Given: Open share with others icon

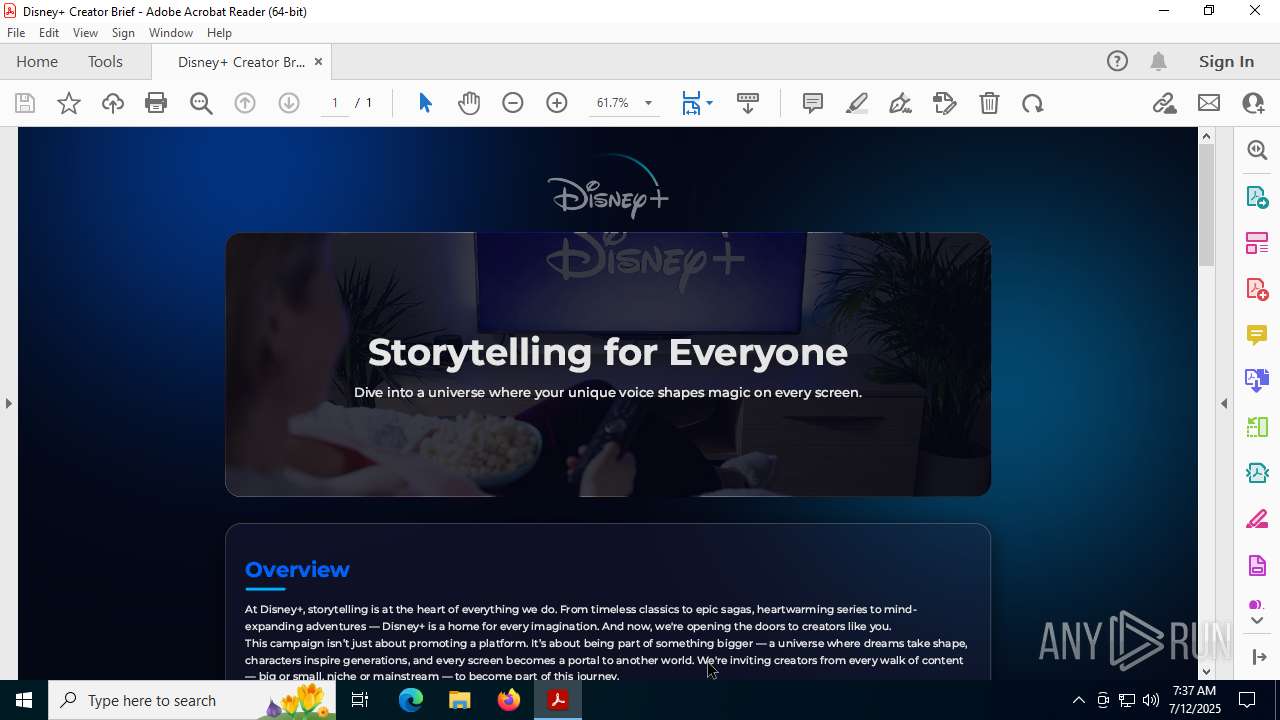Looking at the screenshot, I should point(1253,103).
